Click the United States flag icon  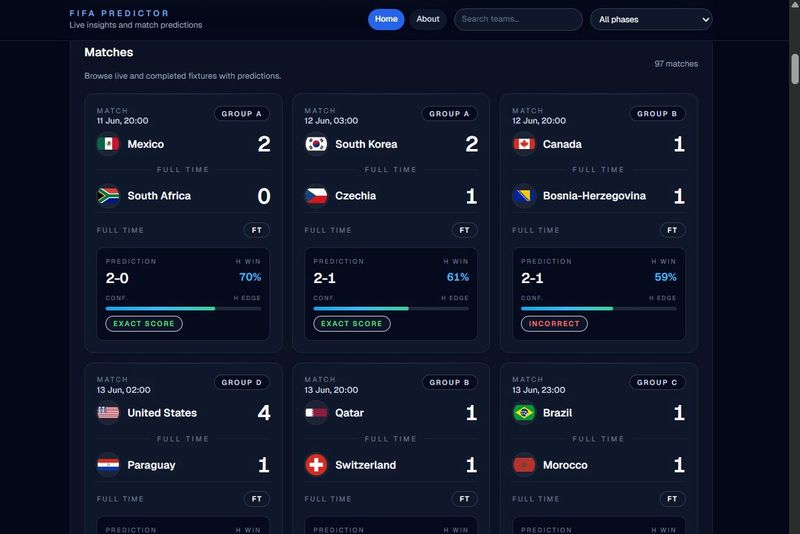click(108, 413)
